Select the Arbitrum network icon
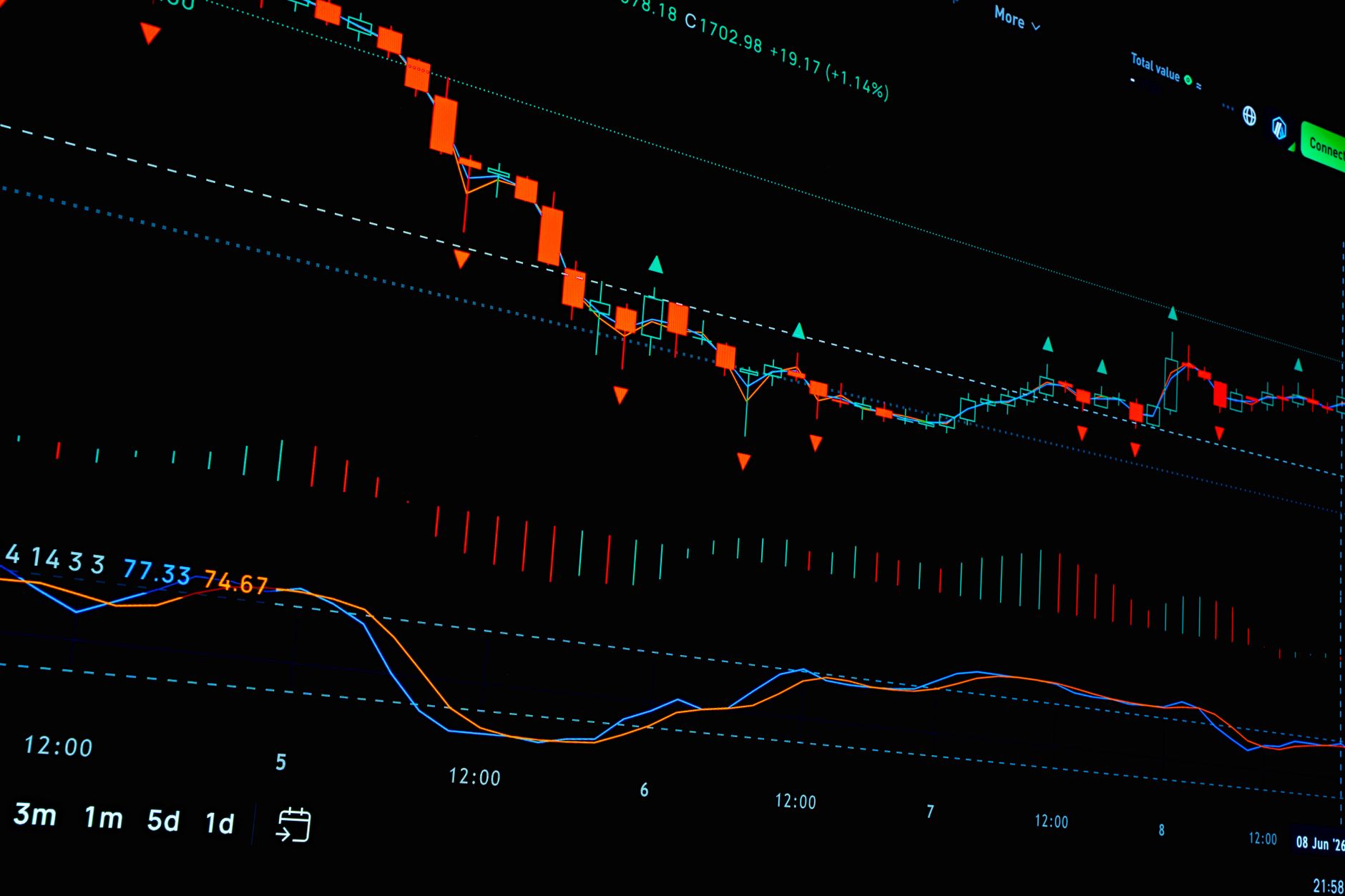The width and height of the screenshot is (1345, 896). (x=1278, y=128)
